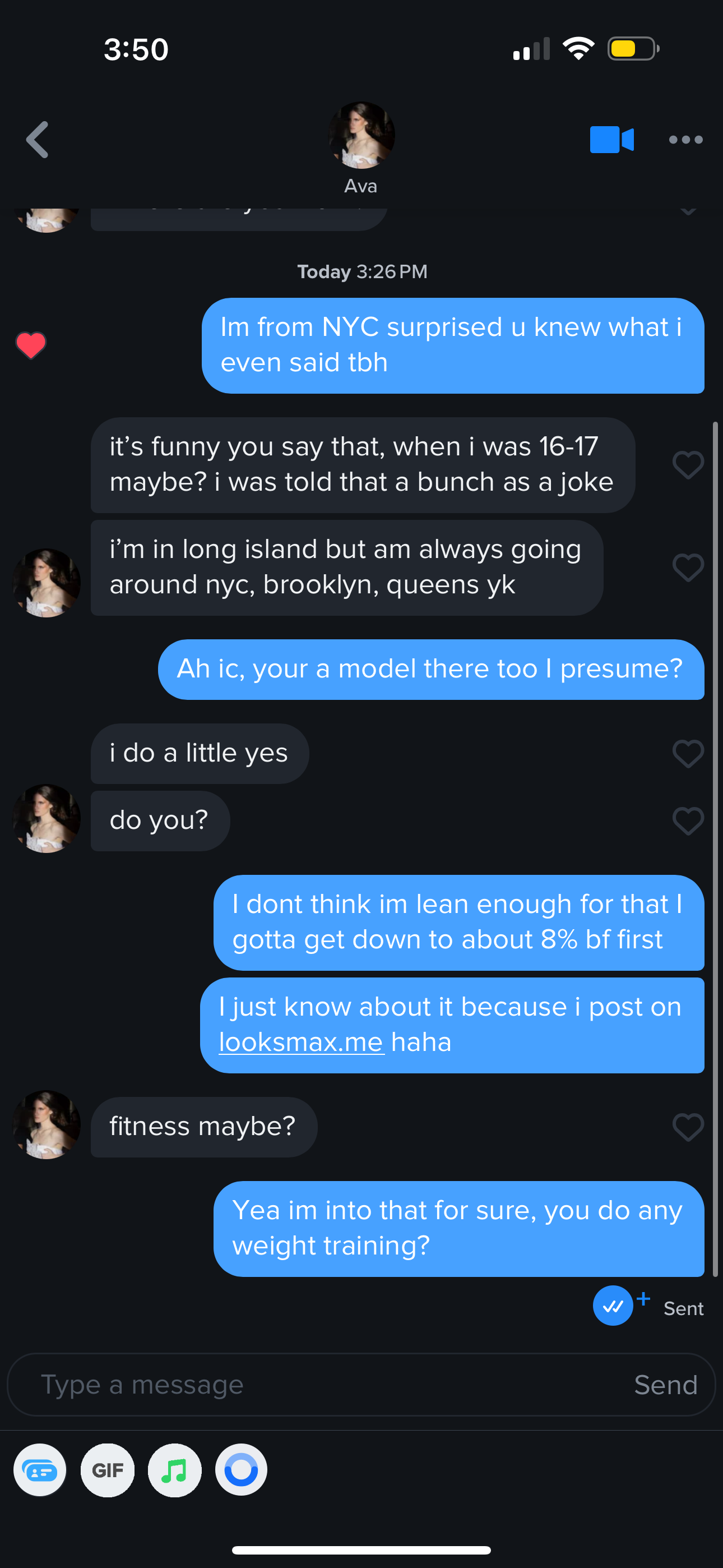The width and height of the screenshot is (723, 1568).
Task: Tap the Send button
Action: (x=665, y=1385)
